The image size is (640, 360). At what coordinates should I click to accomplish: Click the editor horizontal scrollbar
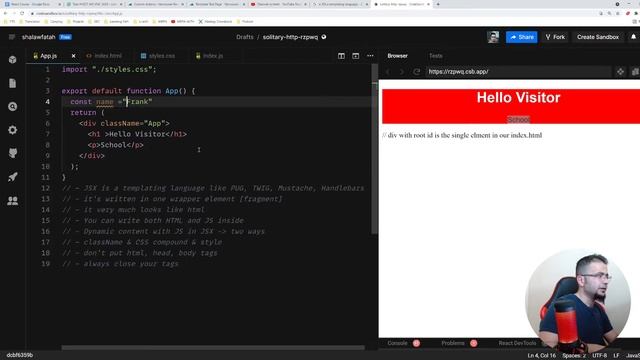click(x=213, y=348)
